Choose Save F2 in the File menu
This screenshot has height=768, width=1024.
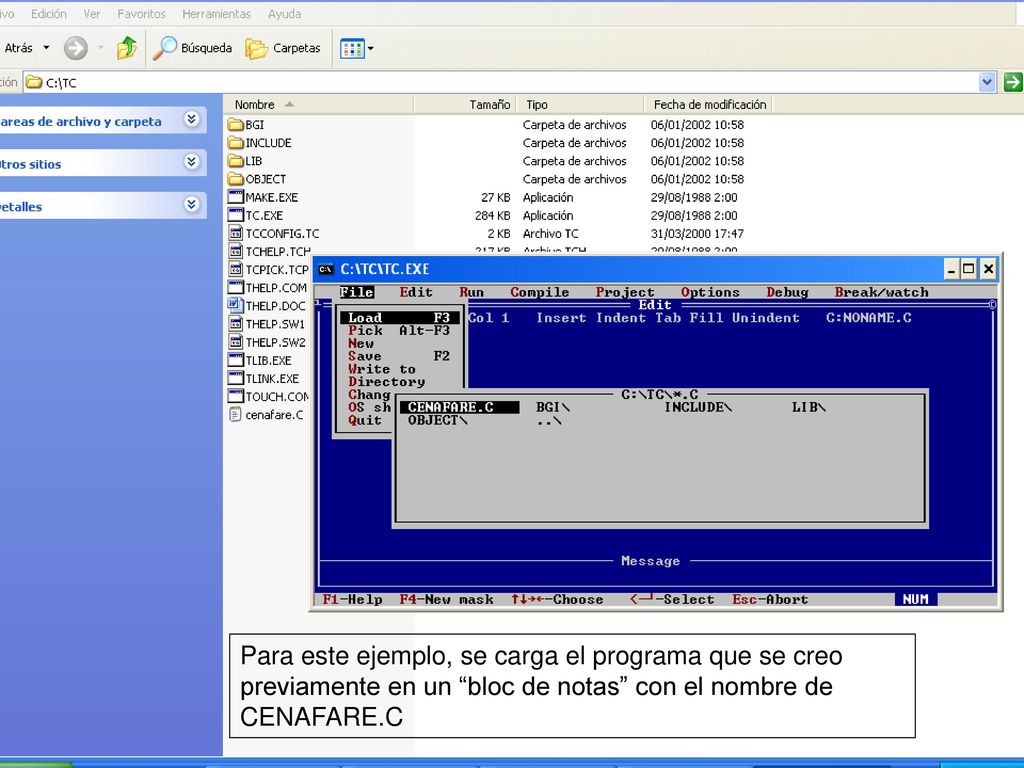point(400,356)
